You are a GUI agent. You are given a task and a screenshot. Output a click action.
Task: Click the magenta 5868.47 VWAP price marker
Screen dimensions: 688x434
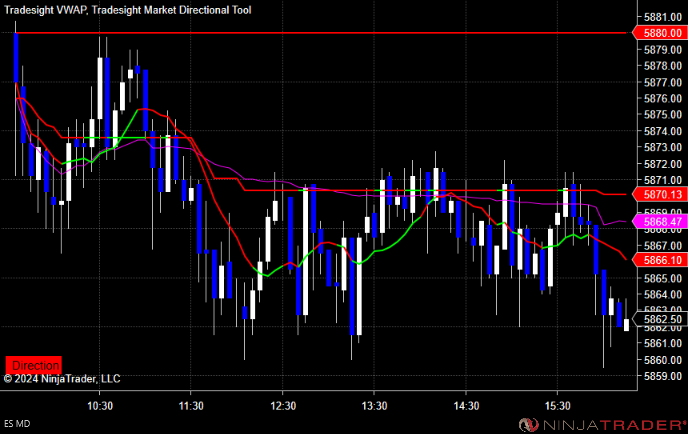point(660,222)
